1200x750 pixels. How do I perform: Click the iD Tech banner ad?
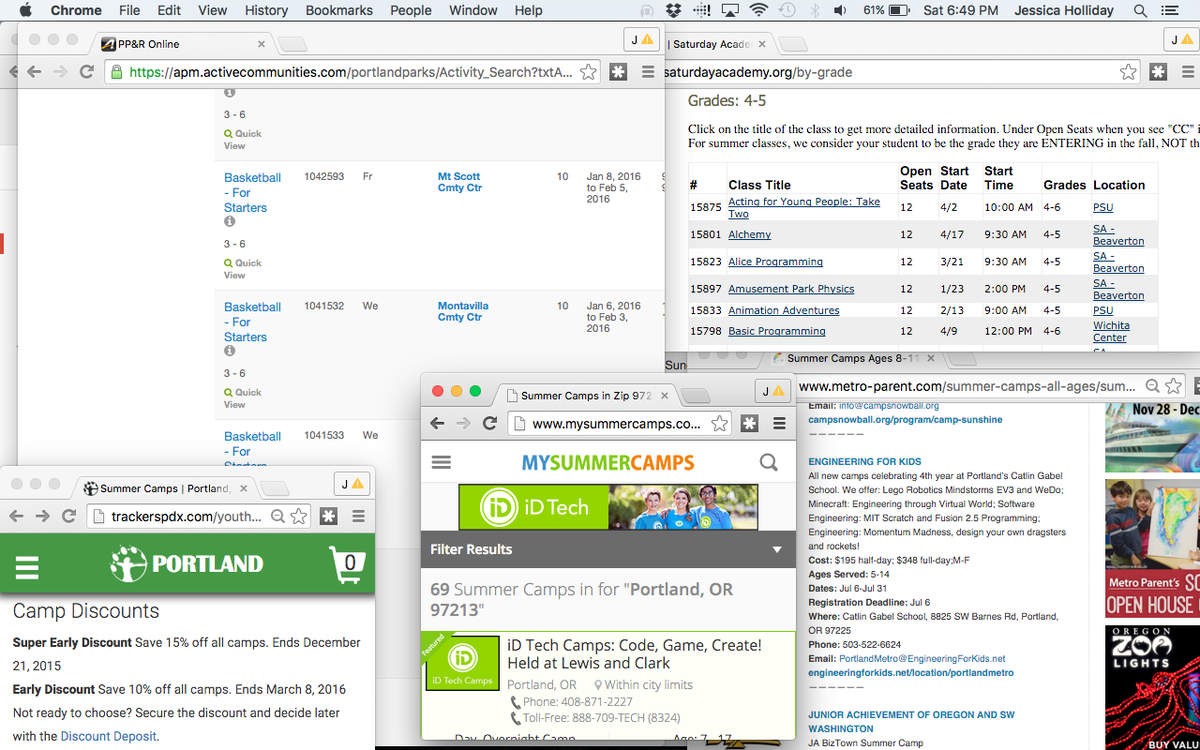click(x=608, y=507)
